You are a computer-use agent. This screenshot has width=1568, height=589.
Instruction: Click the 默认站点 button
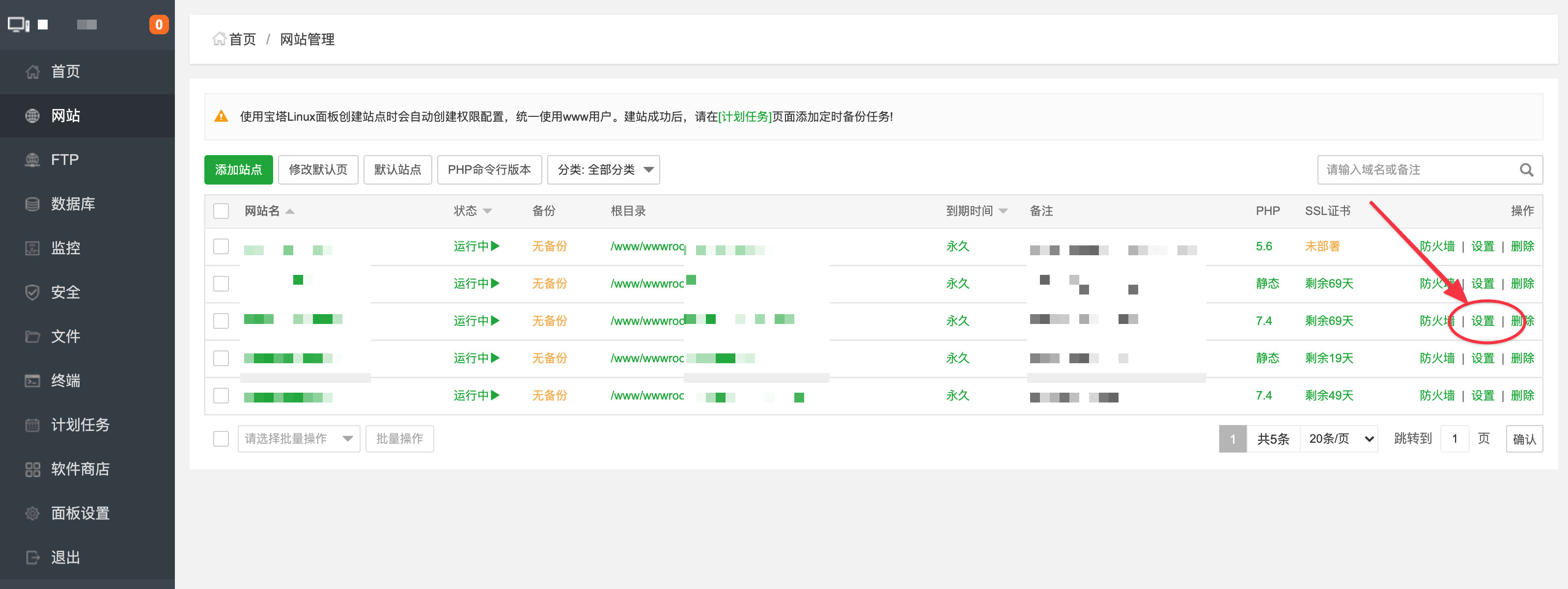[x=397, y=170]
